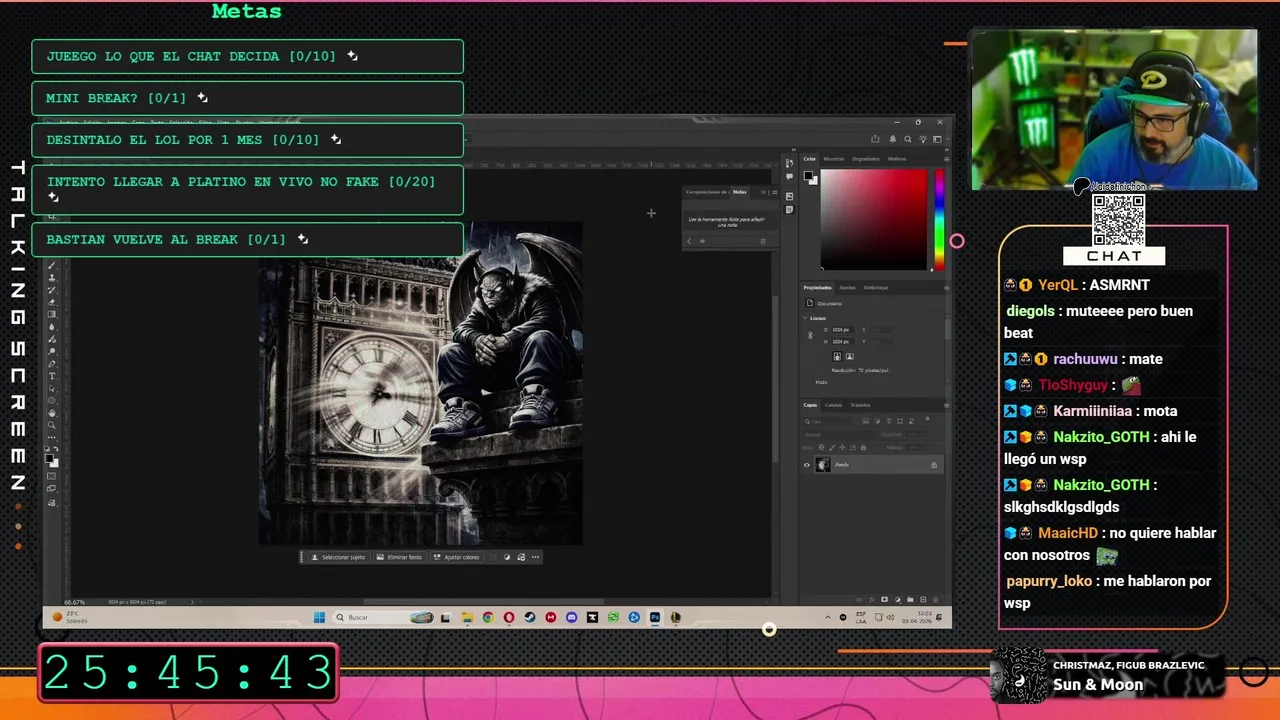Show hidden tray icons chevron

click(x=827, y=617)
